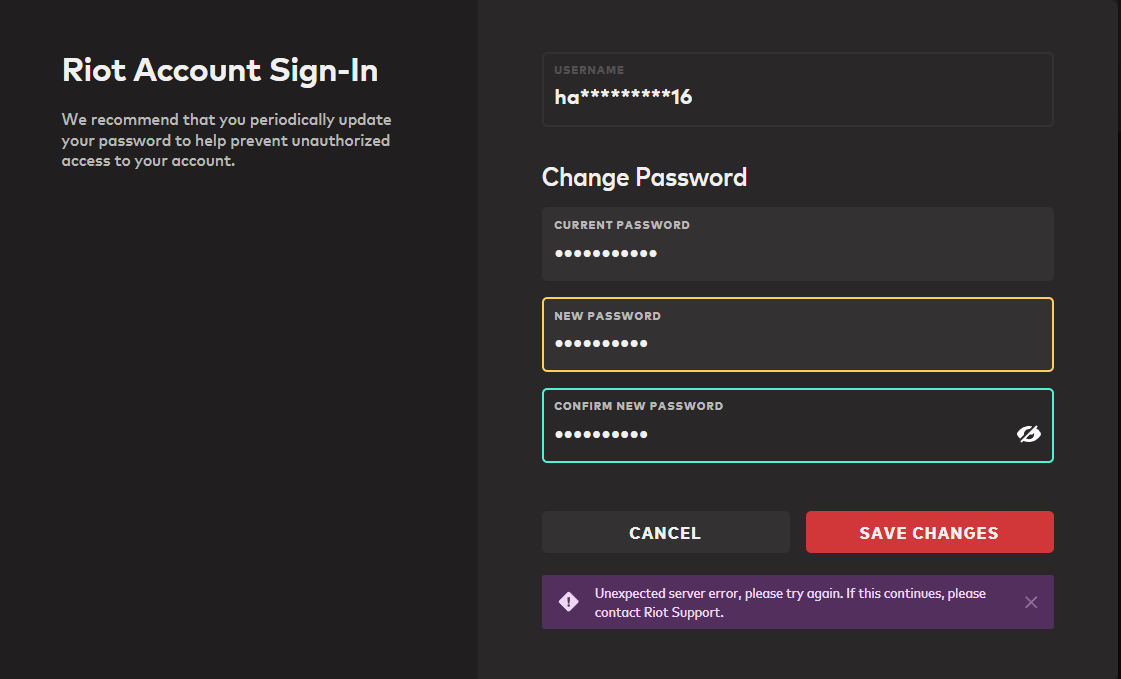Screen dimensions: 1121x679
Task: Click the warning diamond icon in error banner
Action: click(x=568, y=602)
